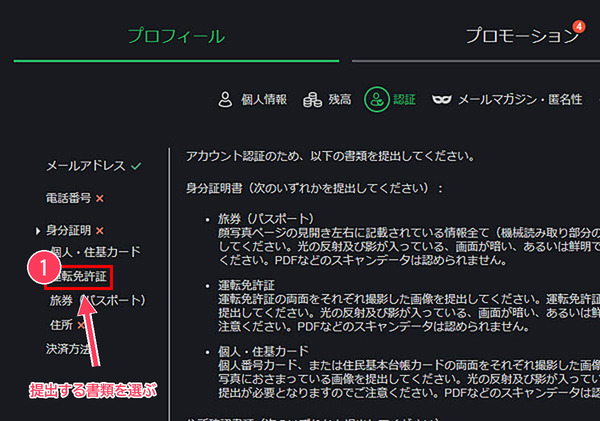Click the line starting 個人番号カード、または
Image resolution: width=600 pixels, height=421 pixels.
click(x=409, y=365)
